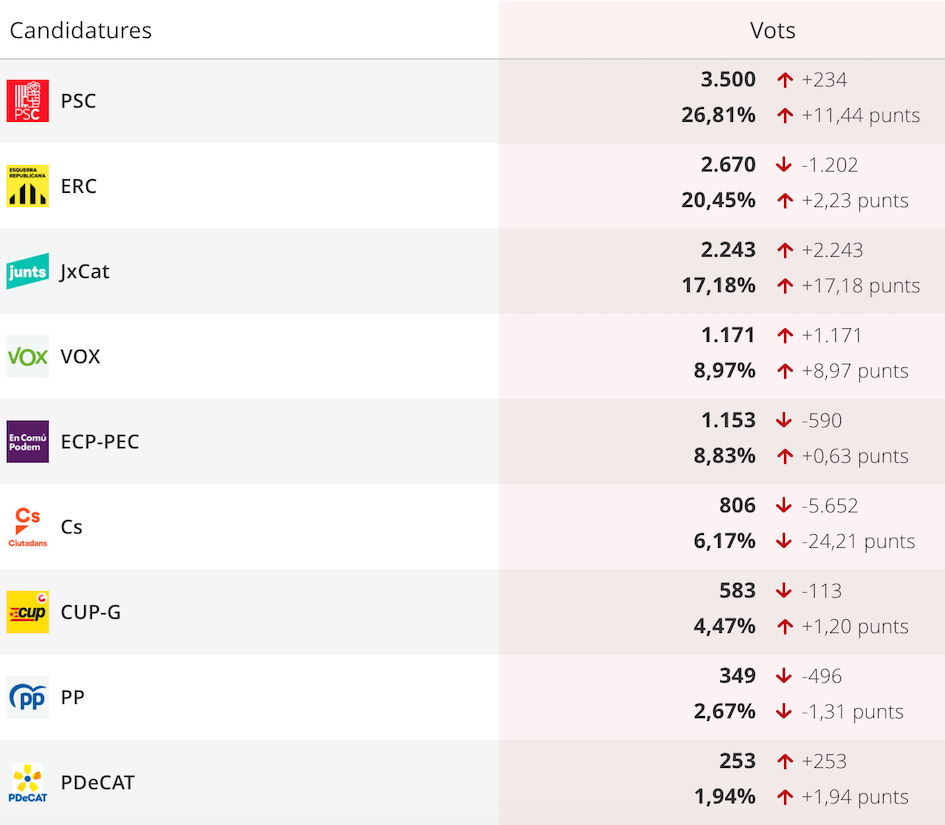Viewport: 945px width, 825px height.
Task: Click the blue PP party logo
Action: pos(28,697)
